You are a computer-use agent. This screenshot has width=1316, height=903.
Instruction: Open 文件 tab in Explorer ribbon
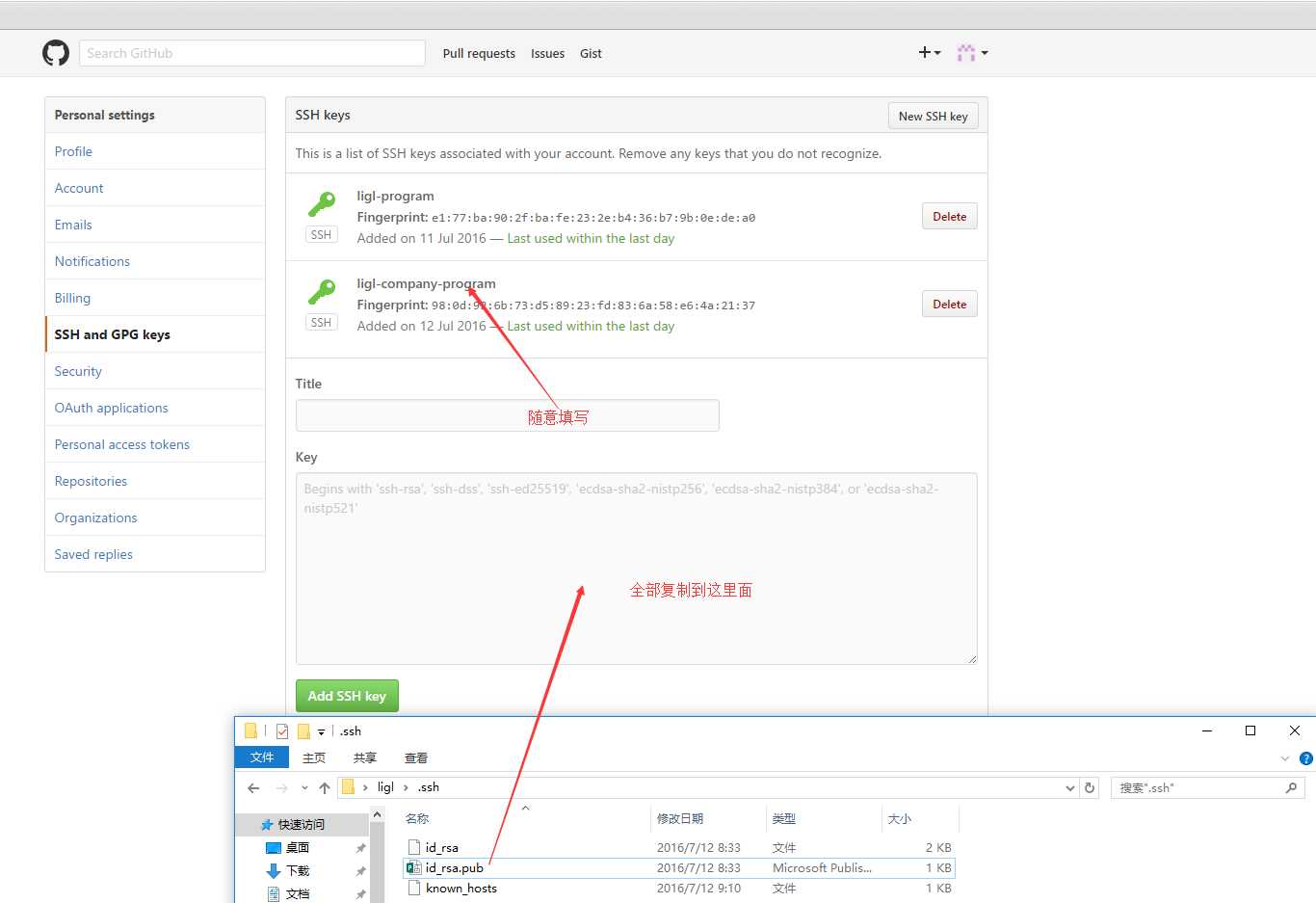point(262,757)
